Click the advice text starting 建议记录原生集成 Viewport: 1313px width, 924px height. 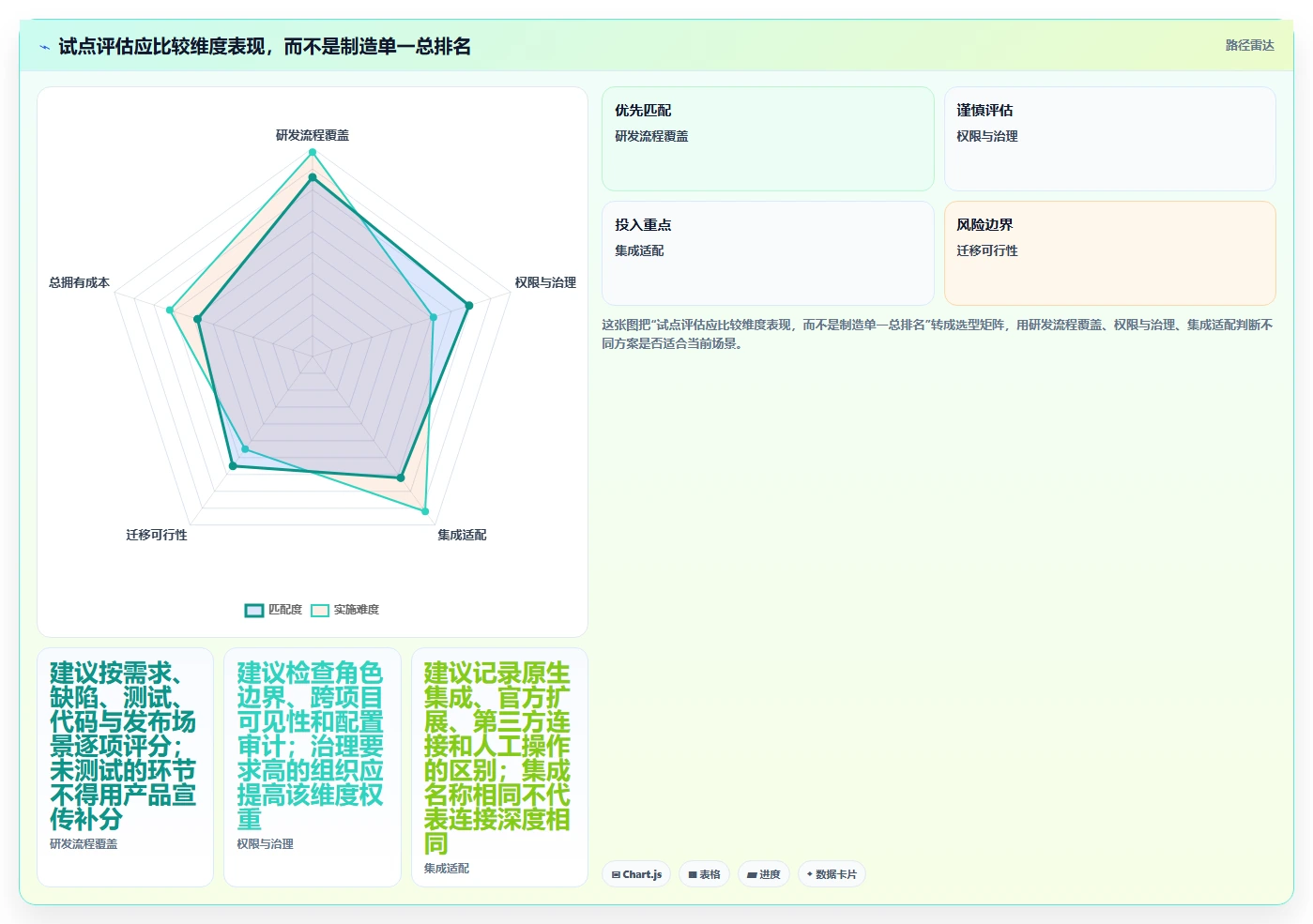coord(497,758)
